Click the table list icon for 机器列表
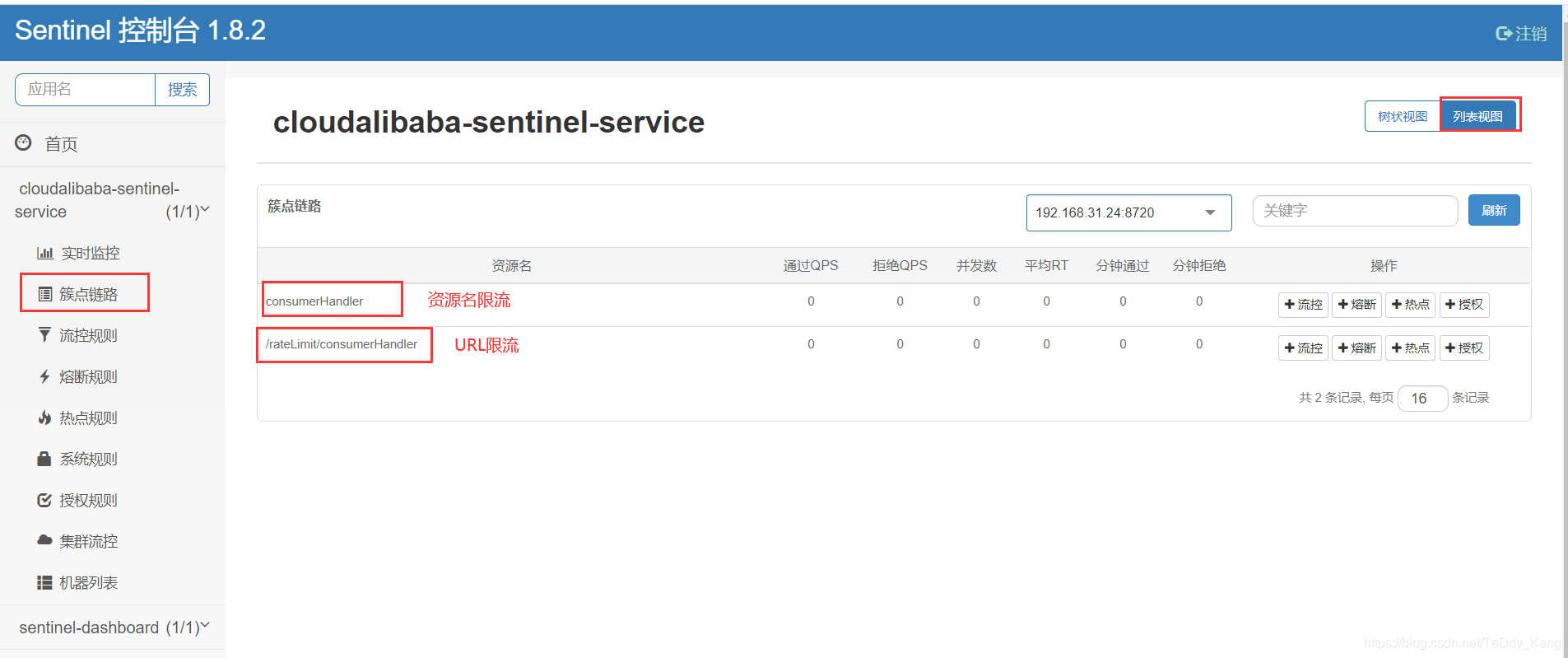Image resolution: width=1568 pixels, height=658 pixels. 44,582
